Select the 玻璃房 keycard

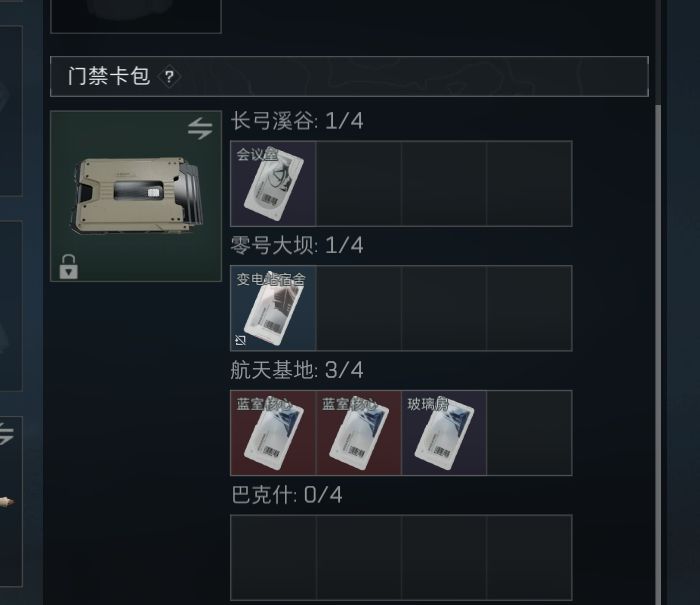coord(444,433)
